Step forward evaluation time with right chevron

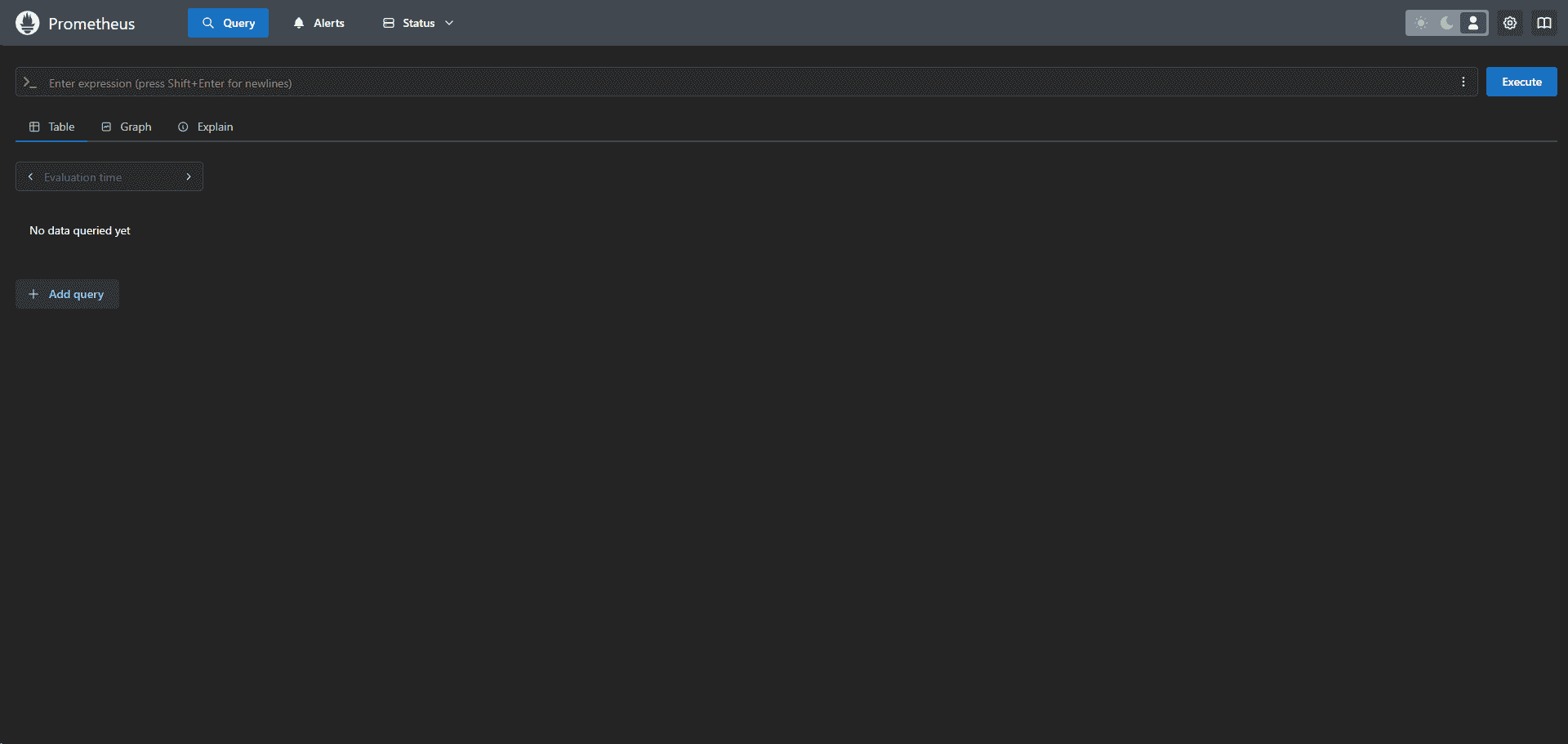tap(189, 176)
